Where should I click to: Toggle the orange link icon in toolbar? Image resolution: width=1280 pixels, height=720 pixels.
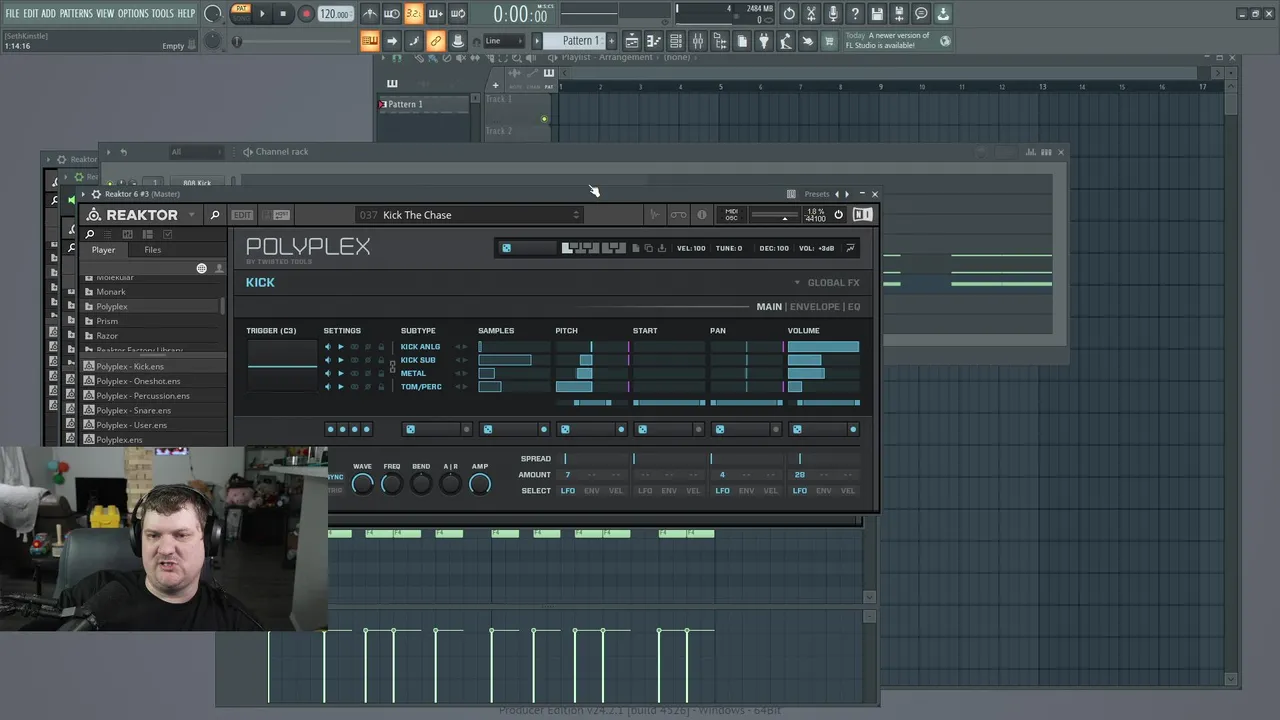click(435, 41)
